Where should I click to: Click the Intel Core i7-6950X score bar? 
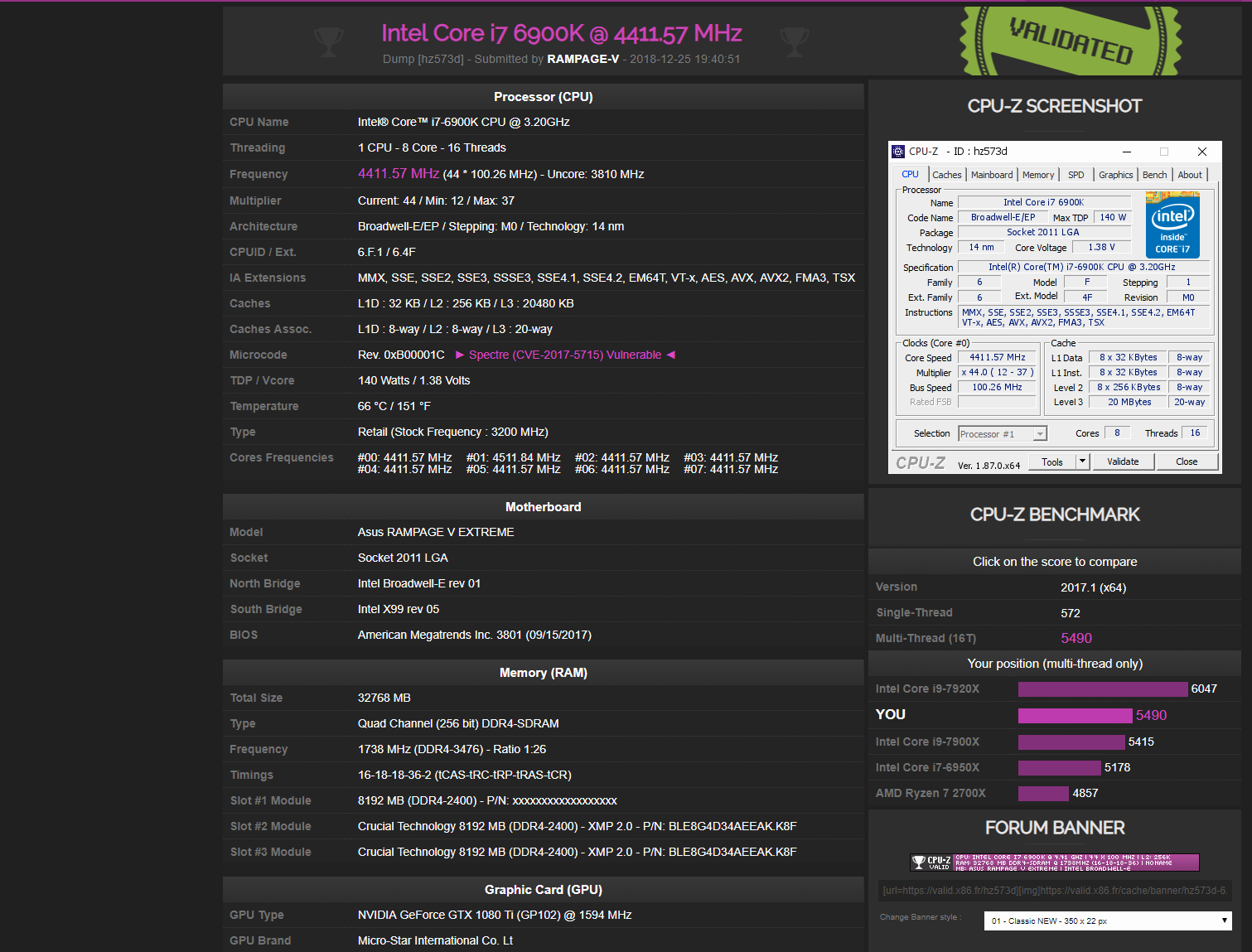click(x=1060, y=768)
